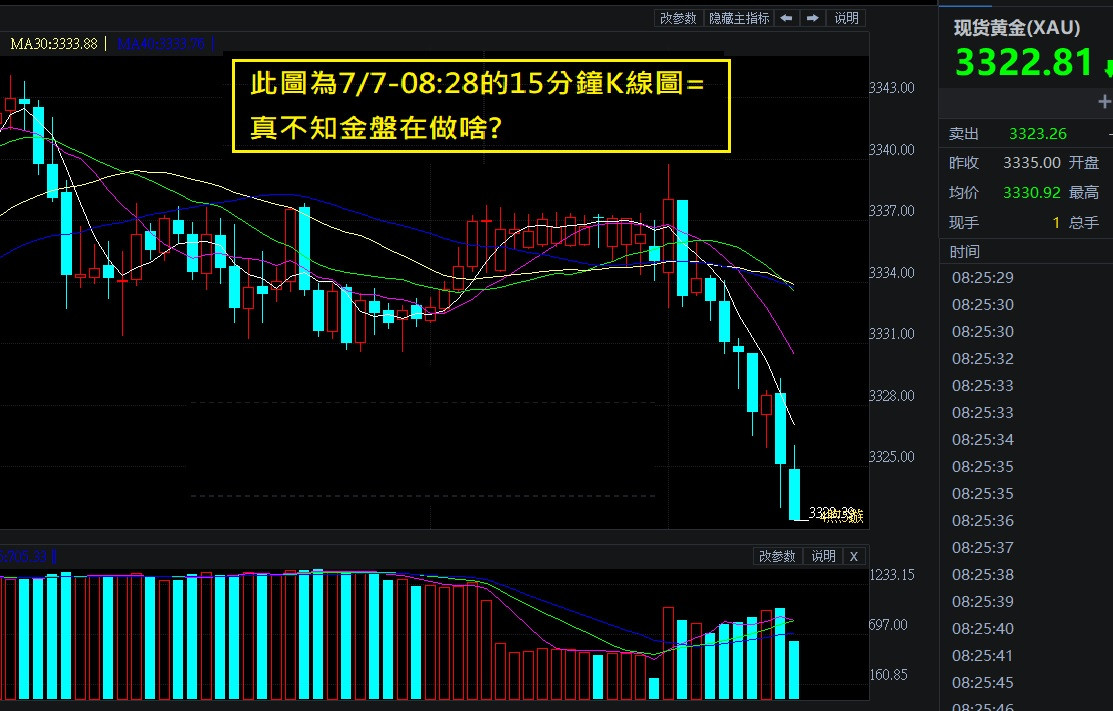1113x711 pixels.
Task: Click the 现货黄金(XAU) instrument title
Action: click(x=1016, y=28)
